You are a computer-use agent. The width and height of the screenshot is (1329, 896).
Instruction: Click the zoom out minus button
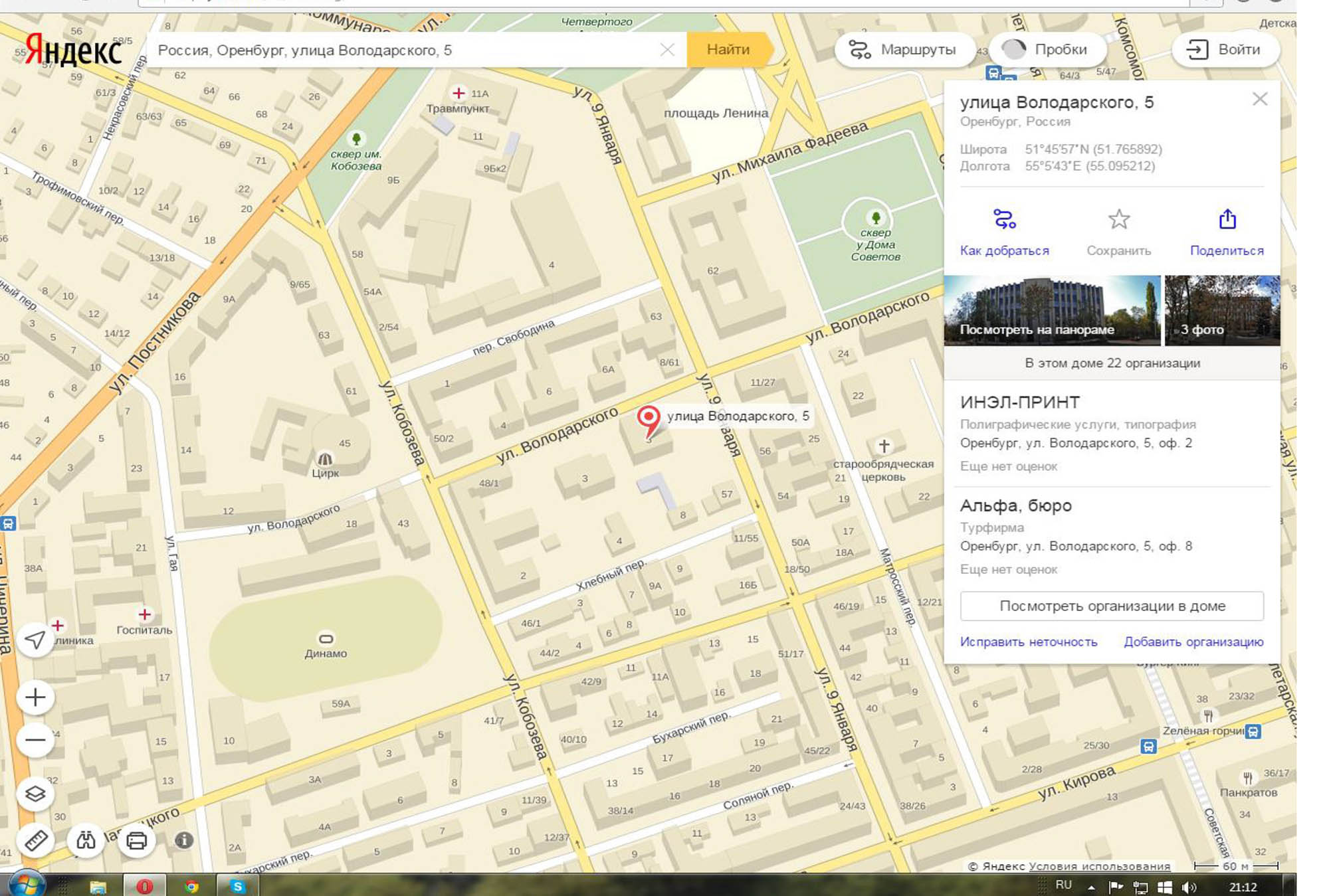(x=35, y=740)
